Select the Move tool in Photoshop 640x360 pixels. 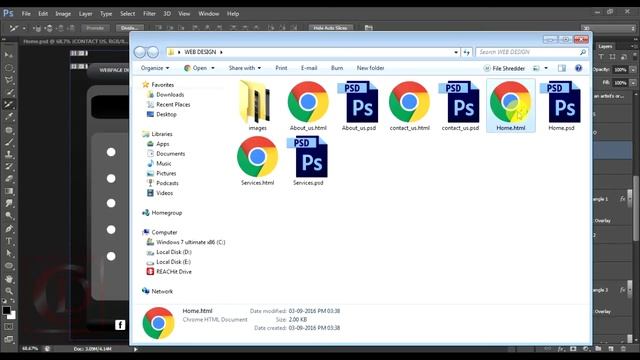(9, 55)
